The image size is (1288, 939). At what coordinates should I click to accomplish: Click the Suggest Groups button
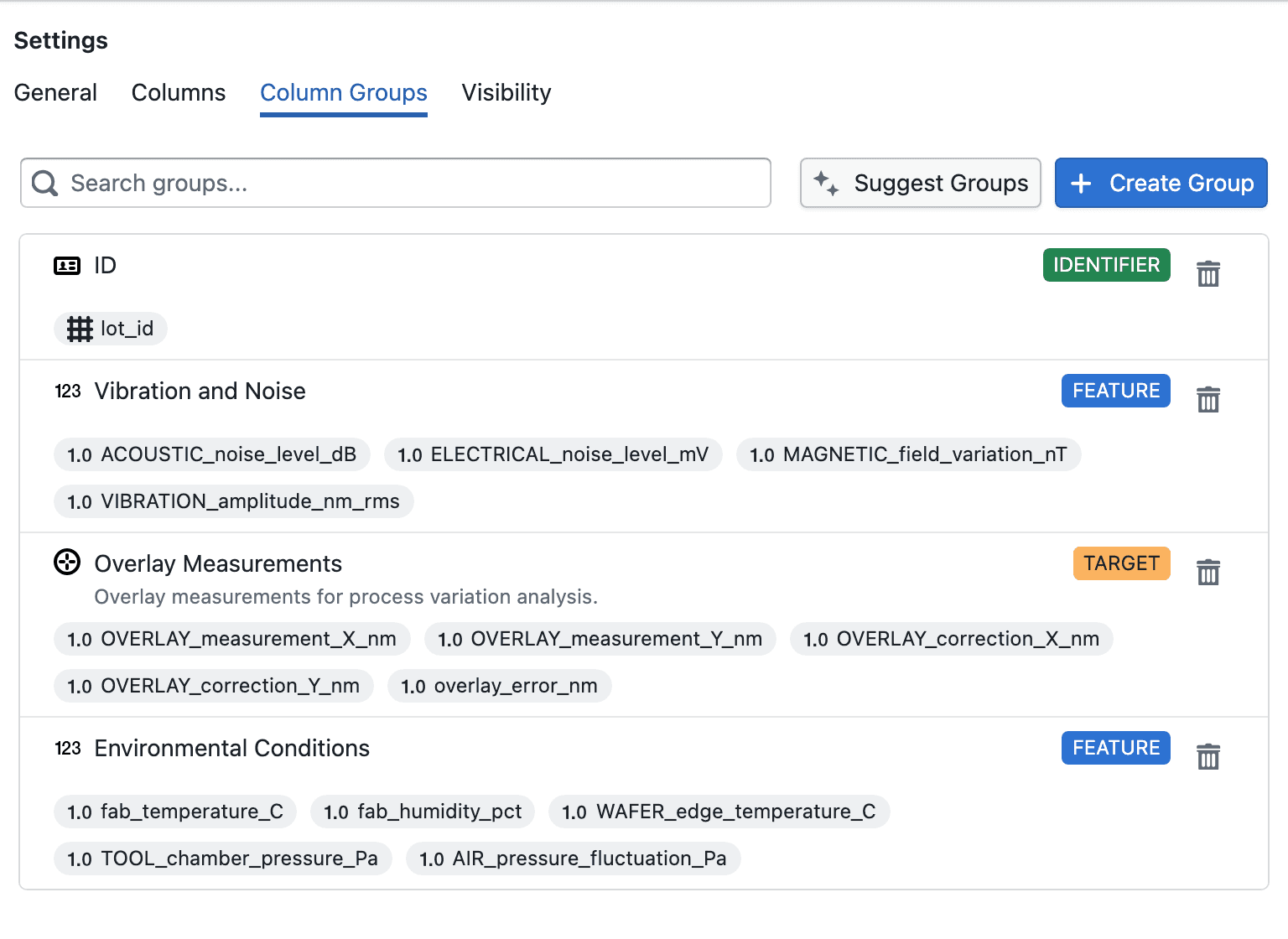pyautogui.click(x=920, y=183)
